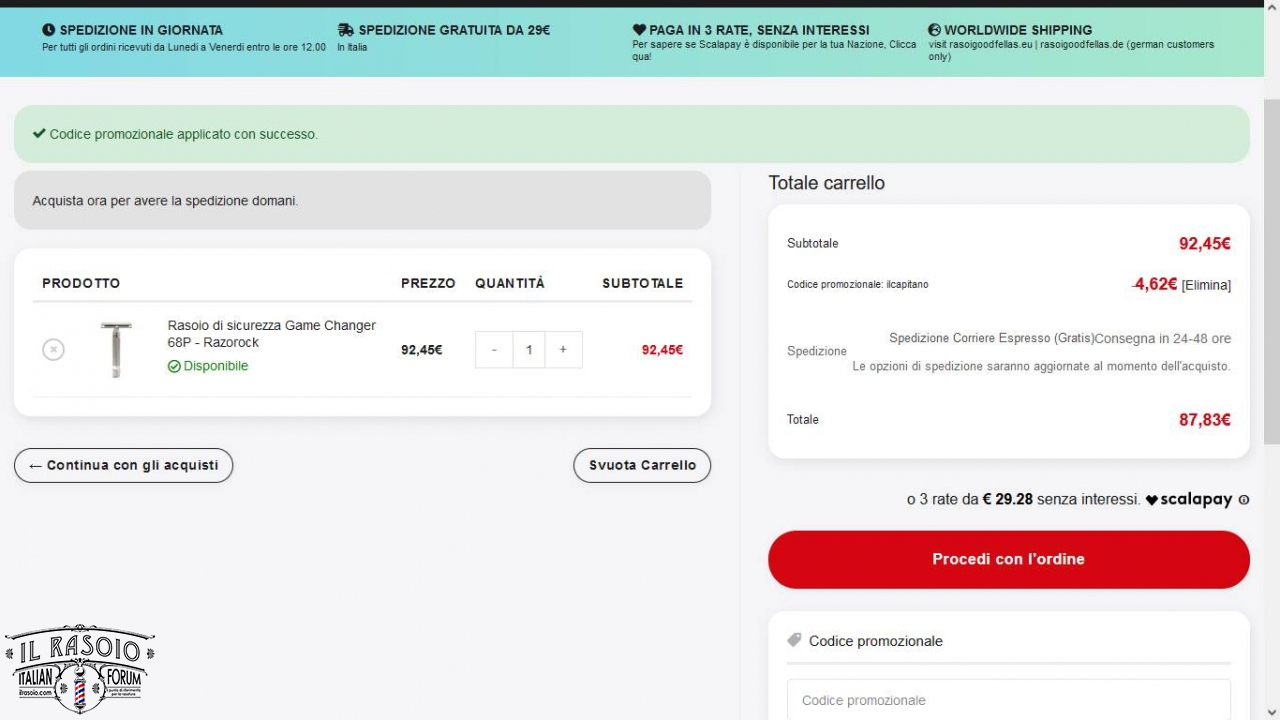Decrease quantity with minus button

pyautogui.click(x=494, y=350)
